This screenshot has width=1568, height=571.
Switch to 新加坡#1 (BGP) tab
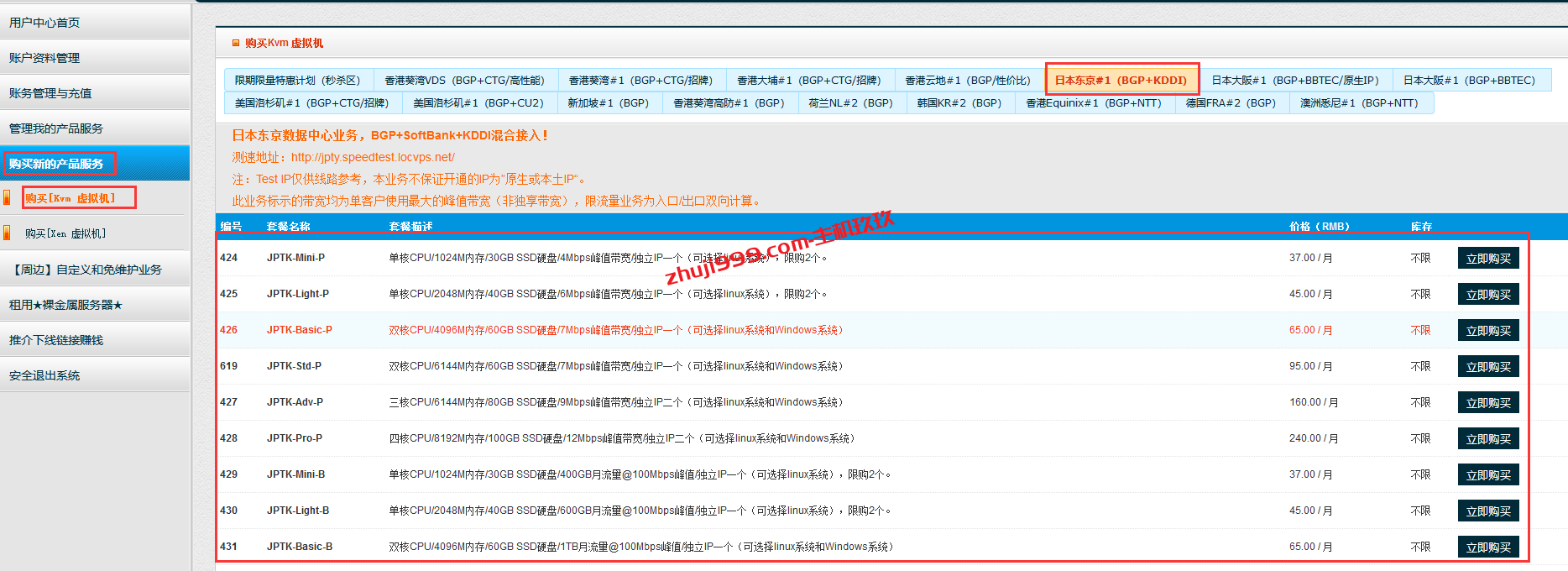pyautogui.click(x=609, y=102)
